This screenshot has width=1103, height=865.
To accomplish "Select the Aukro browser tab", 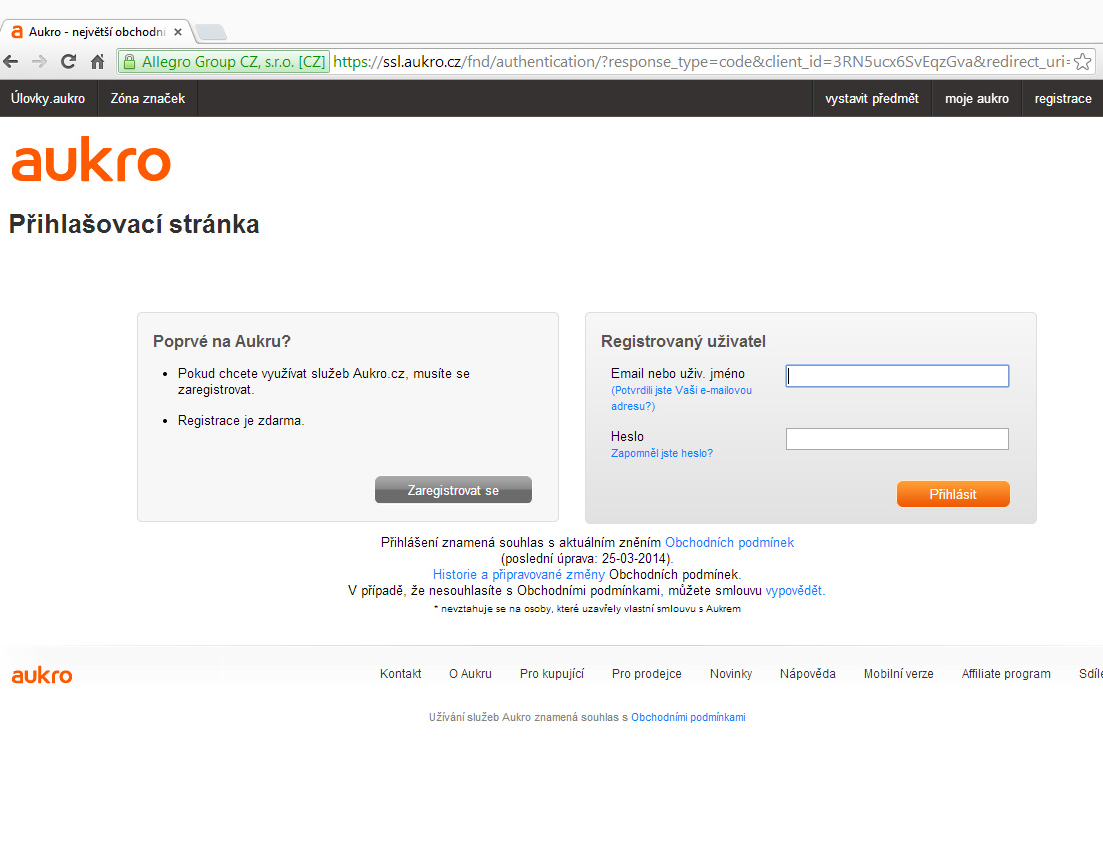I will pyautogui.click(x=96, y=32).
